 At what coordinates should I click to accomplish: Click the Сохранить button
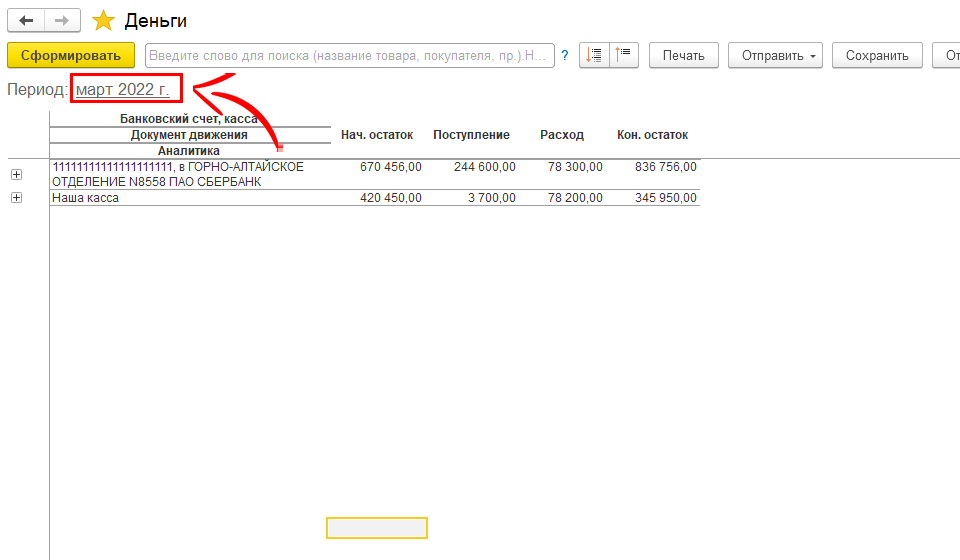pos(876,55)
